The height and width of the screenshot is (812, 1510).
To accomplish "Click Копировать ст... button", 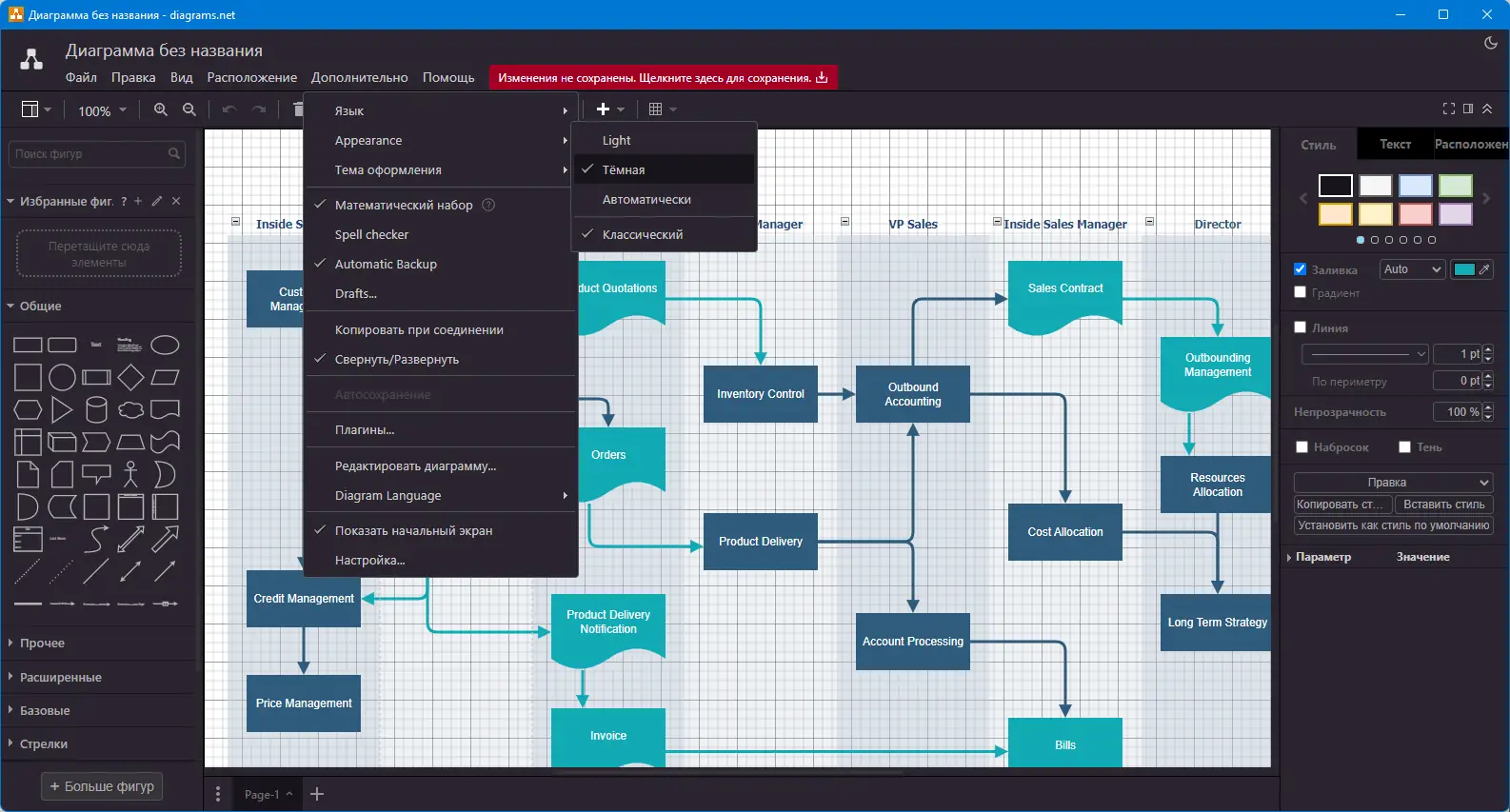I will [x=1342, y=505].
